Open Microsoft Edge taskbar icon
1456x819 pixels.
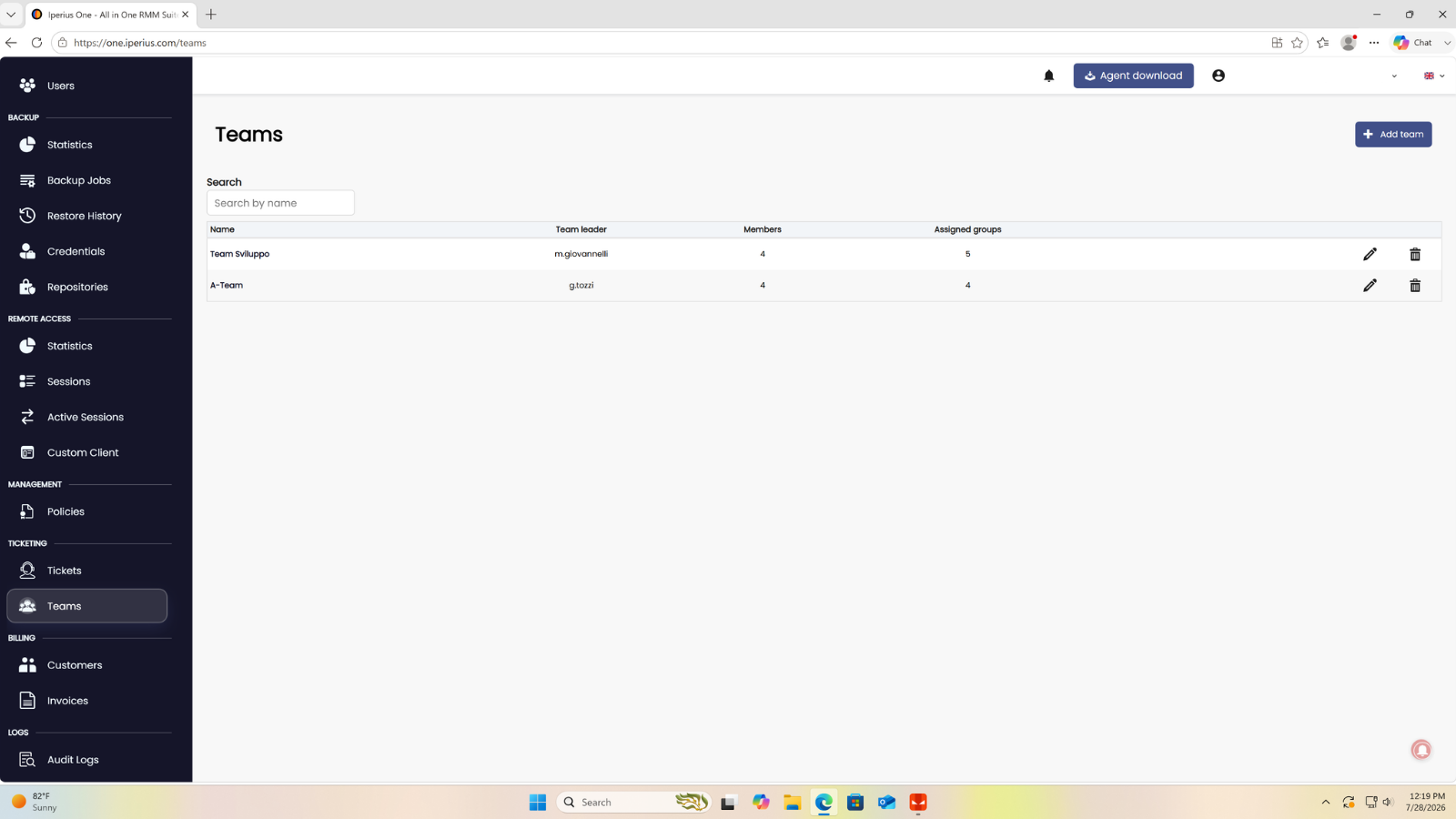(824, 802)
